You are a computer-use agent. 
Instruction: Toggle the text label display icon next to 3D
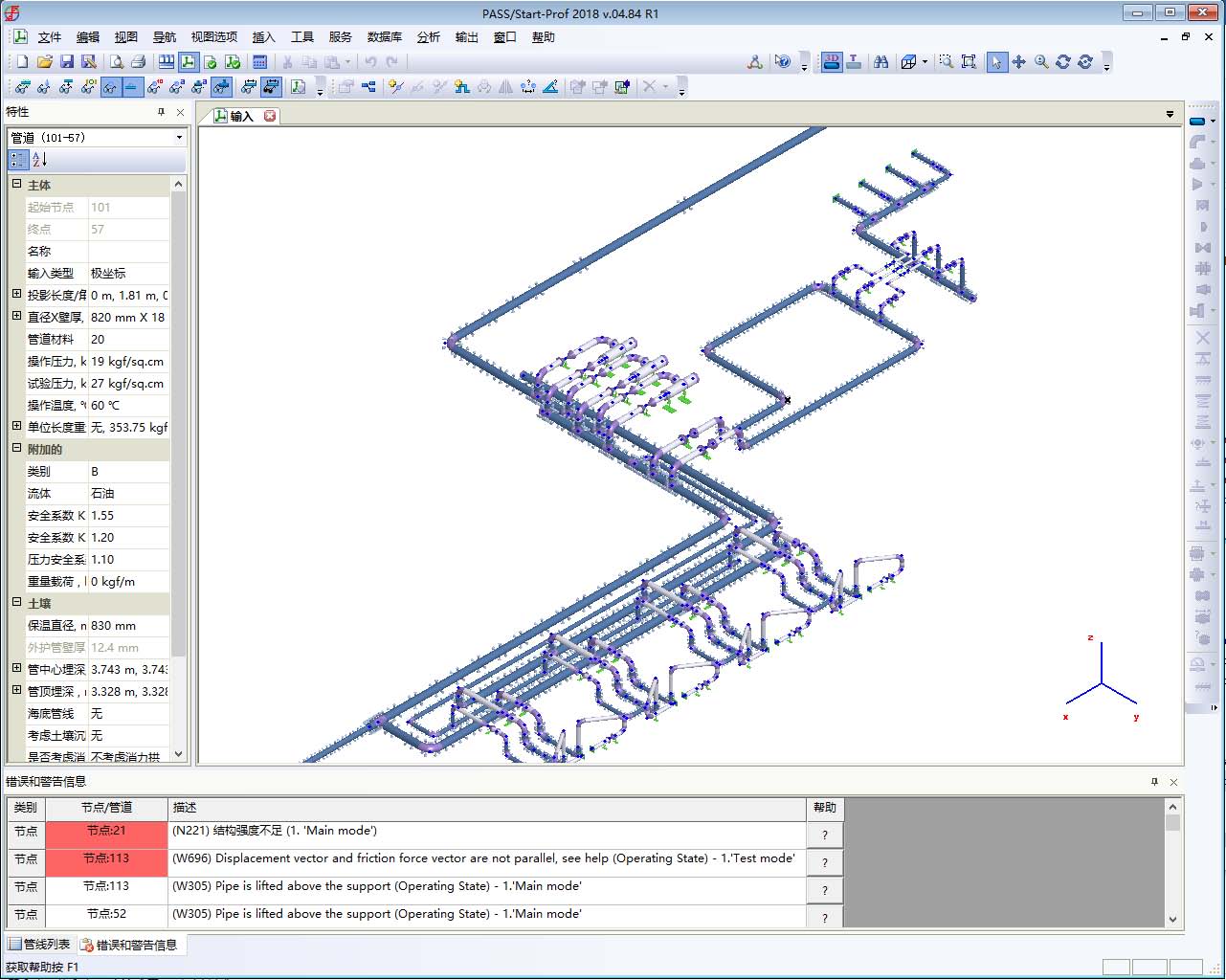854,61
